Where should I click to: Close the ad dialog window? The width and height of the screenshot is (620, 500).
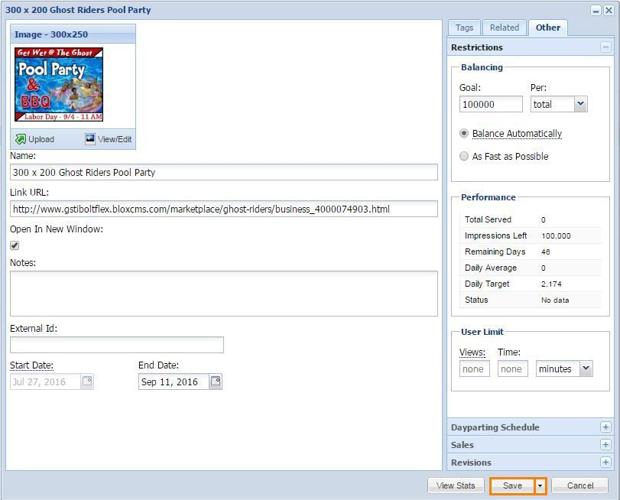609,10
